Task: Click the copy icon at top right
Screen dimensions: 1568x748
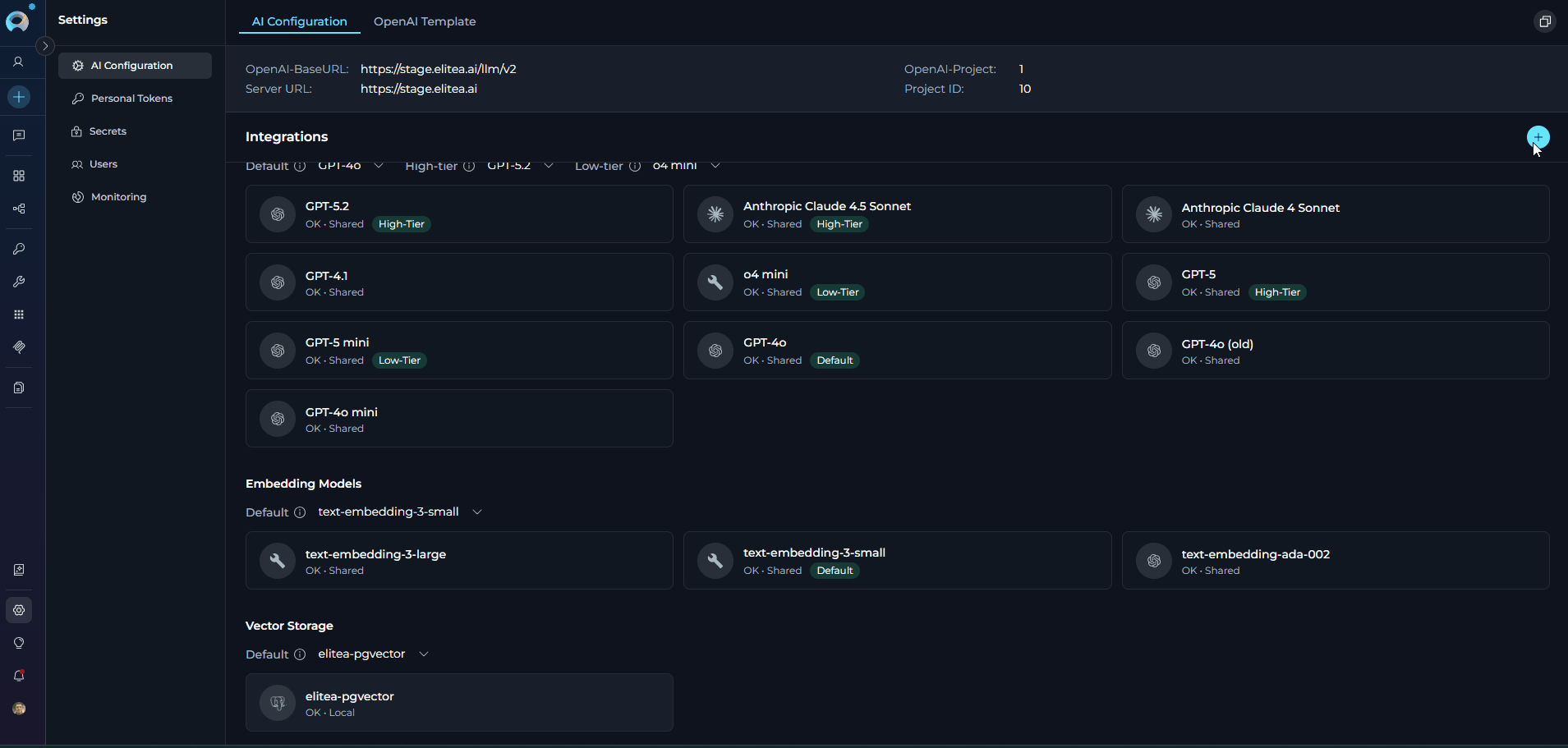Action: (x=1544, y=21)
